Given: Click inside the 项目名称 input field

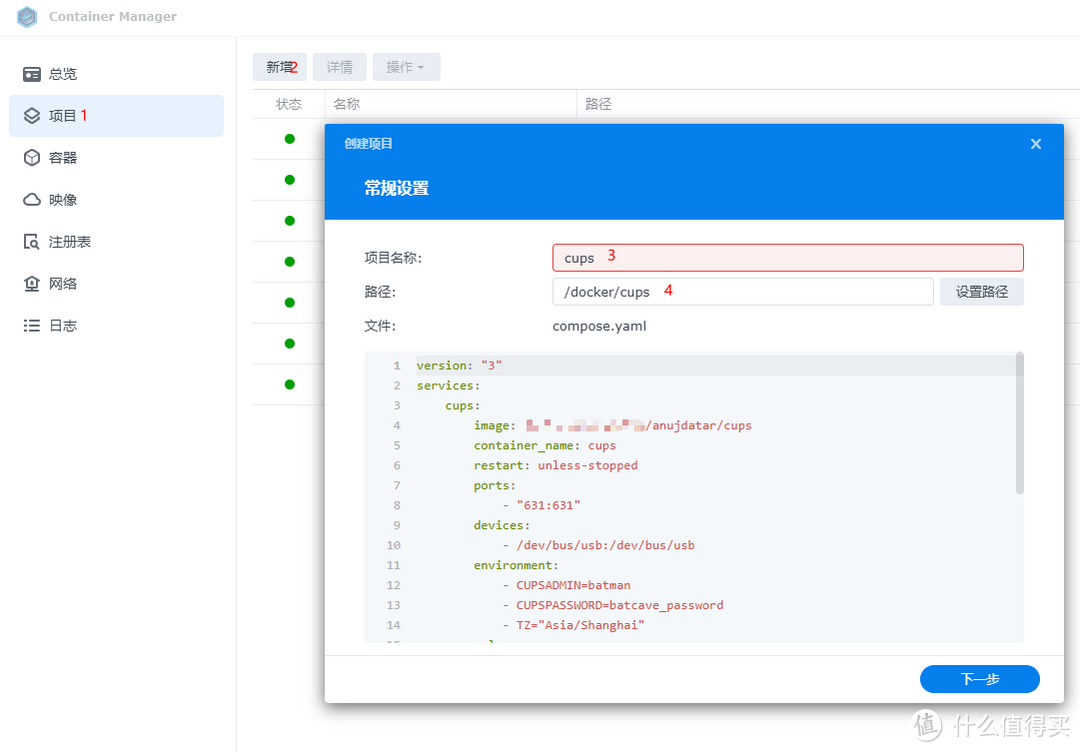Looking at the screenshot, I should [787, 257].
